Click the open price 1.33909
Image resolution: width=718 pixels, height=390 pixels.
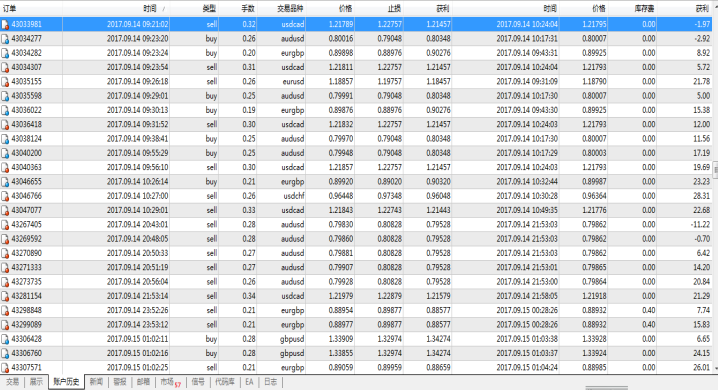click(341, 339)
